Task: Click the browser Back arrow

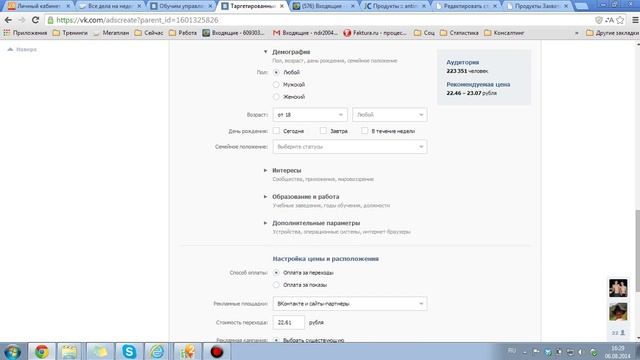Action: (x=8, y=20)
